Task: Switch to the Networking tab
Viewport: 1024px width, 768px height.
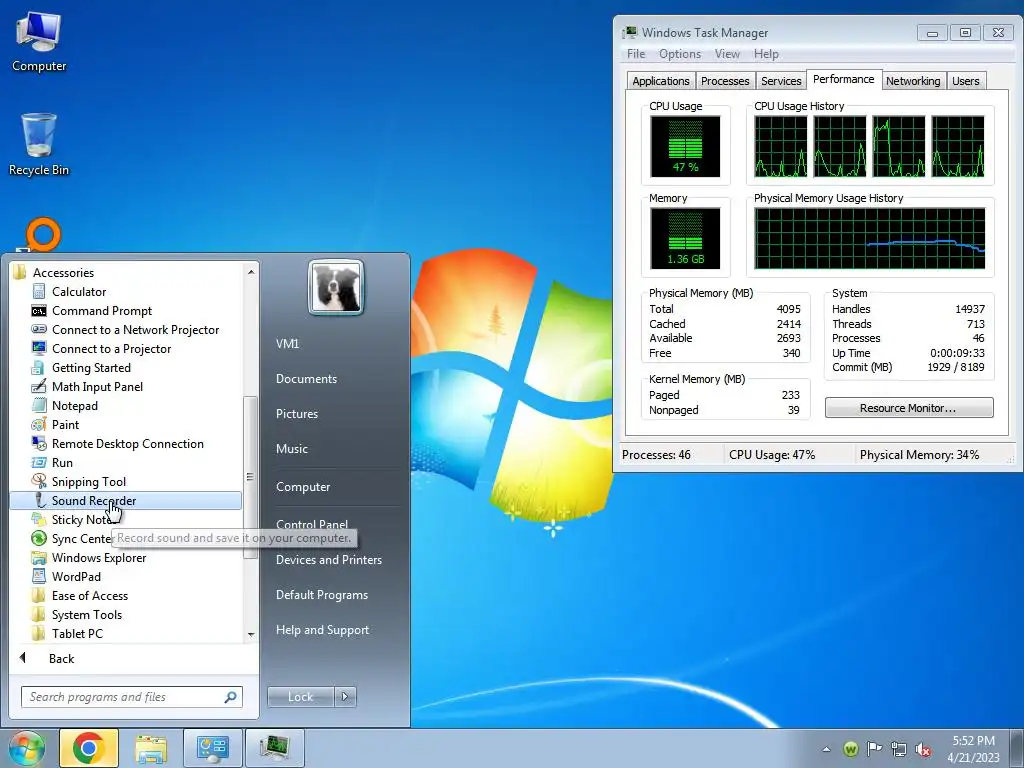Action: click(x=913, y=81)
